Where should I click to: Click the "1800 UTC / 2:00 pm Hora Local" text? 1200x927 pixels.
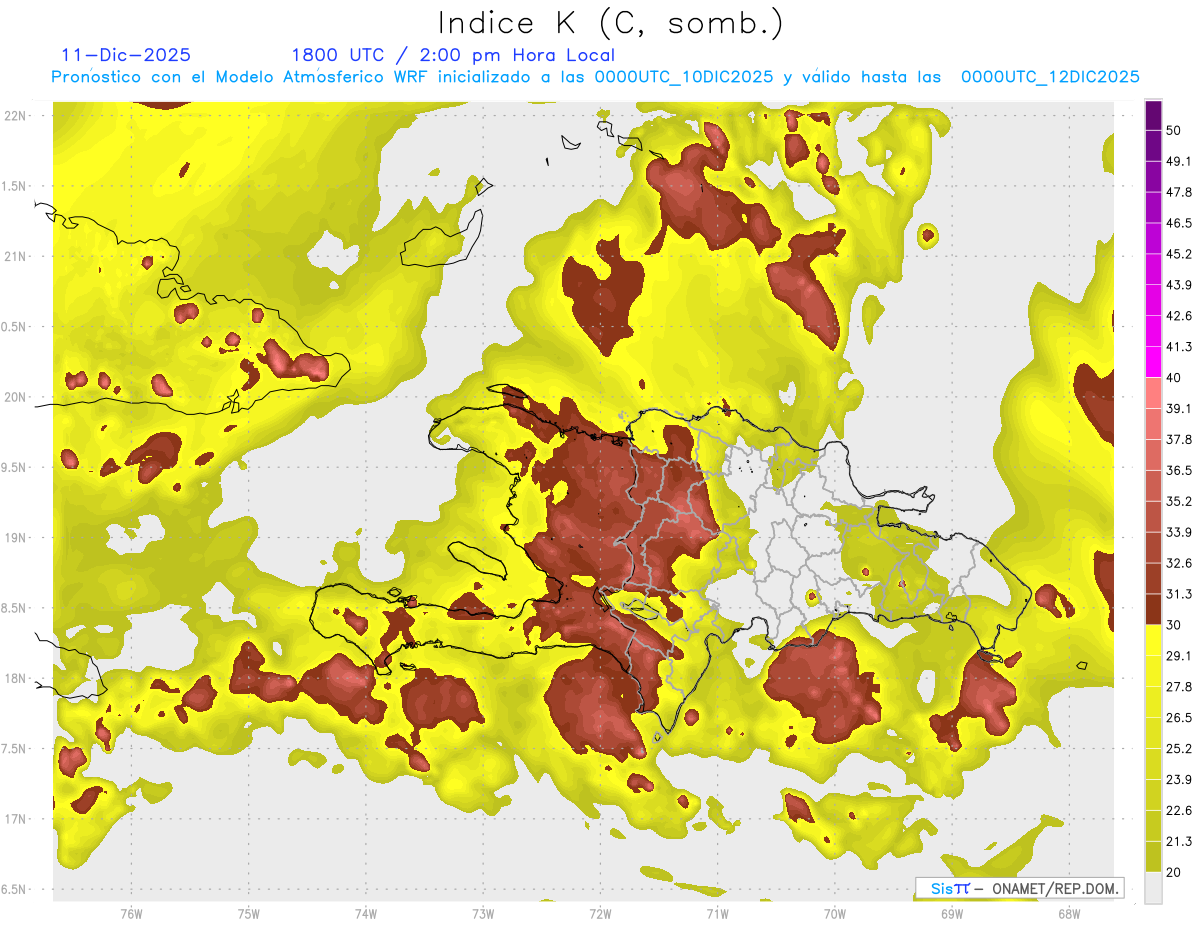453,55
